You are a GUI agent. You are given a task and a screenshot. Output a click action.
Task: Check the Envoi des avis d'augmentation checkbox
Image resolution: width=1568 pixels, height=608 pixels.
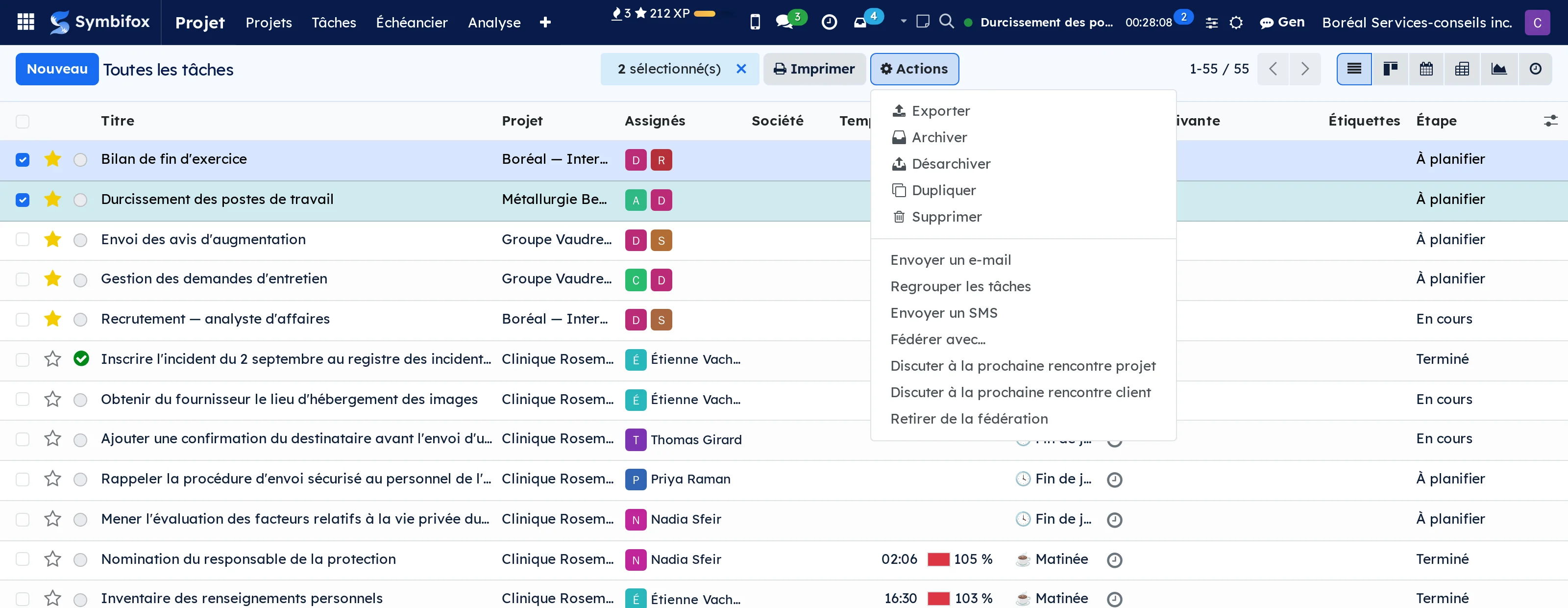(23, 239)
